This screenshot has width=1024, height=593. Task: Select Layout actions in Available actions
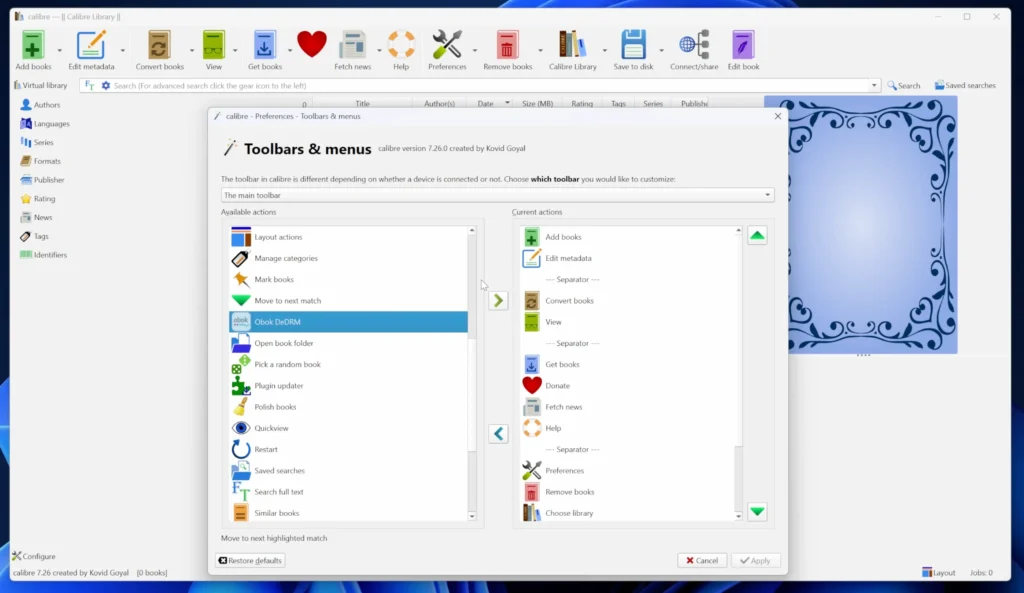[349, 237]
